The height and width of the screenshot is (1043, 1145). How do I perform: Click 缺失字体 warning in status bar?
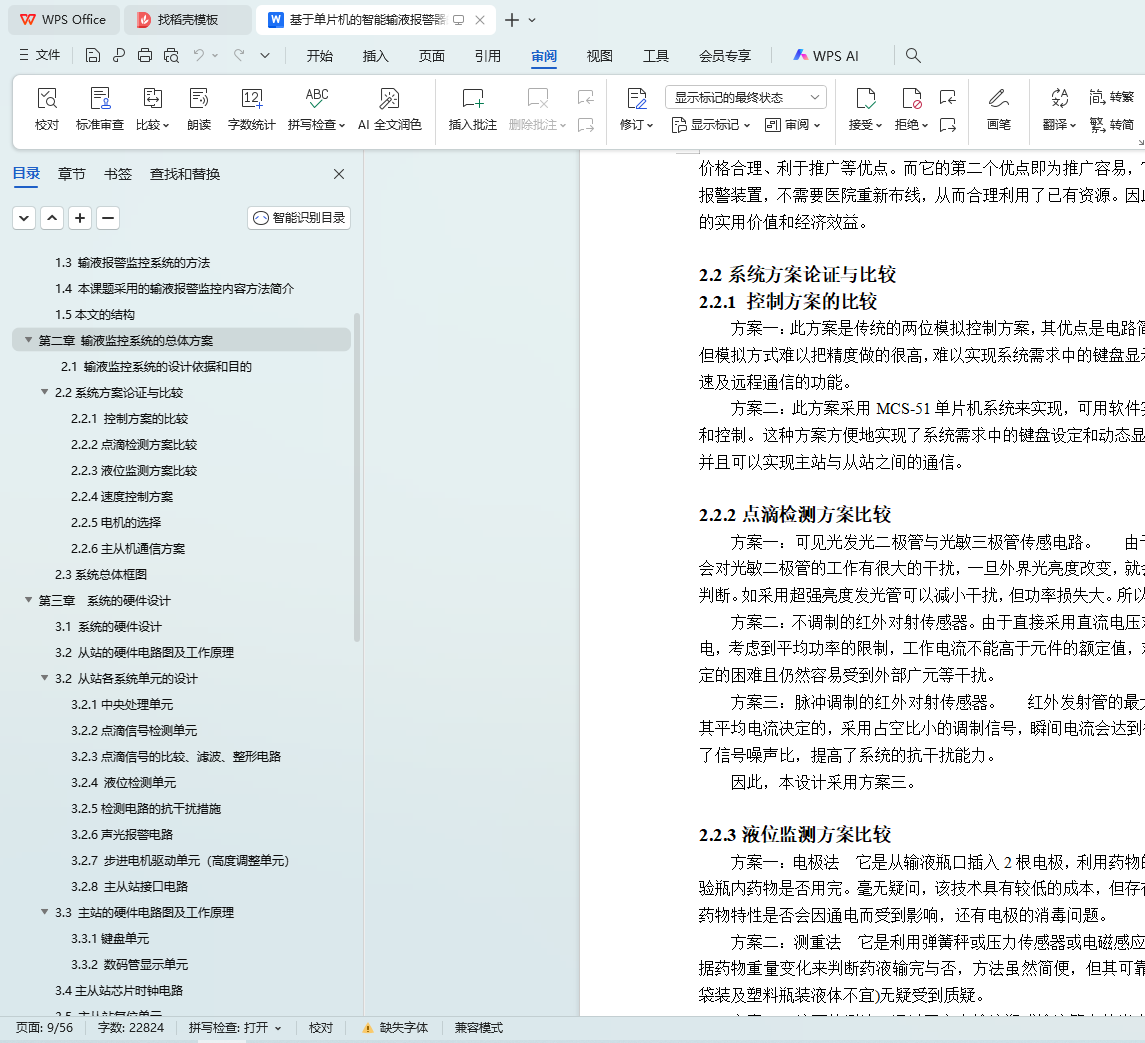click(x=395, y=1028)
